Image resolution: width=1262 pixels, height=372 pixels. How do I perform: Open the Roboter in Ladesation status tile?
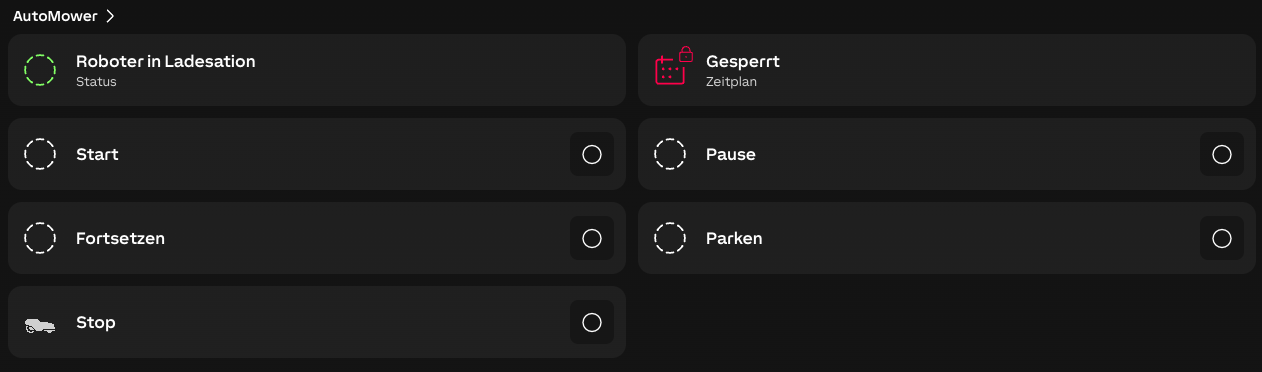pyautogui.click(x=317, y=70)
